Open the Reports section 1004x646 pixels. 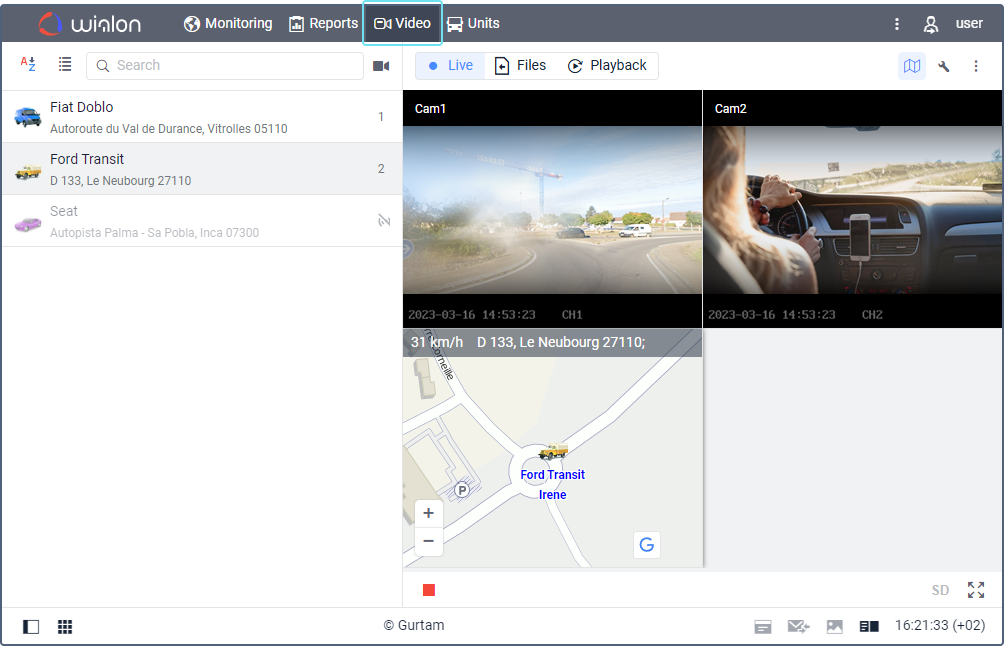(x=323, y=23)
